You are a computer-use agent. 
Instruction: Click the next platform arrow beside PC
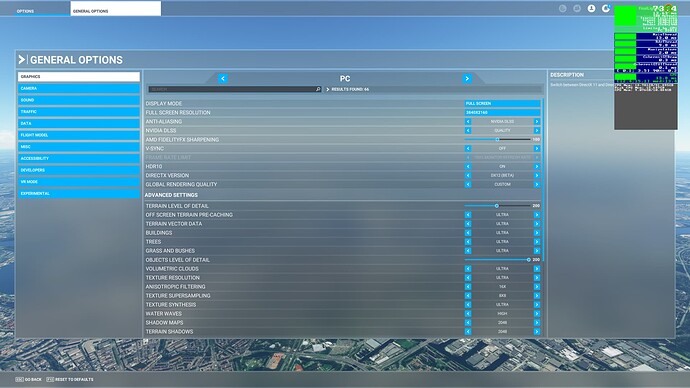point(467,79)
